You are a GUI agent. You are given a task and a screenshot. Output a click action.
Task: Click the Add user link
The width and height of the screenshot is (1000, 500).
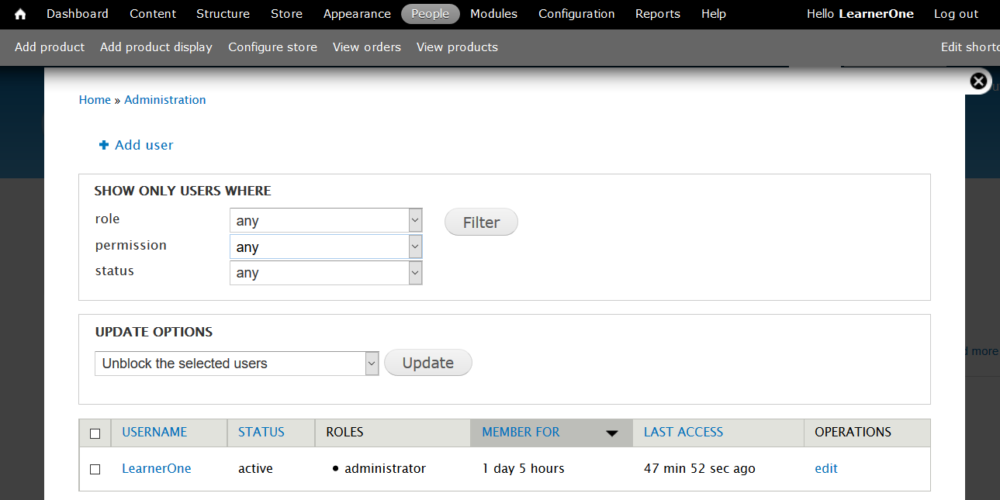tap(144, 145)
